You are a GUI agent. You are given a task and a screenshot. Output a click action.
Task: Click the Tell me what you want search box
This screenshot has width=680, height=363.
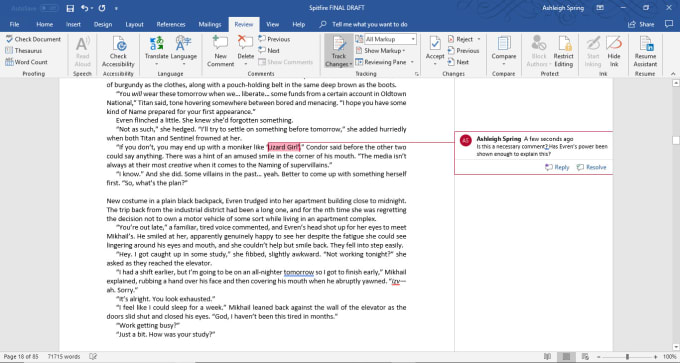(370, 24)
